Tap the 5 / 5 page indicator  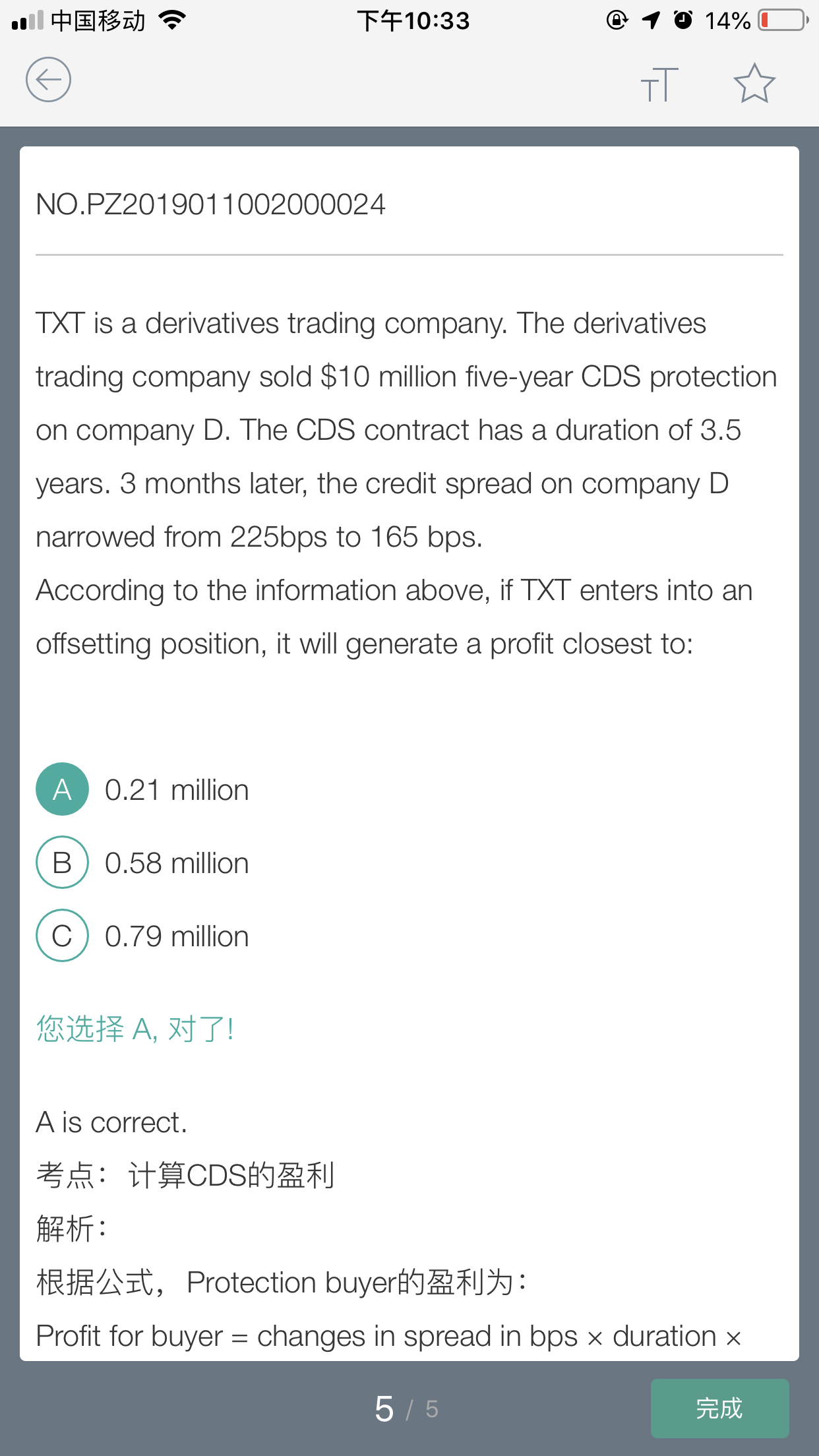point(407,1409)
